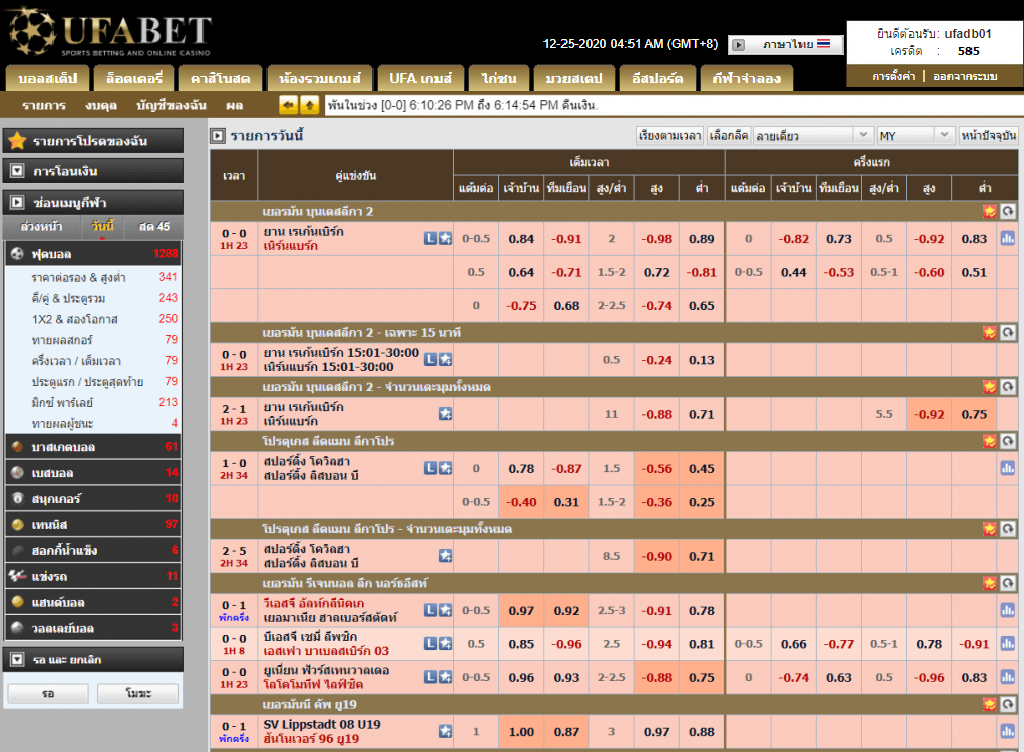Open the ลายเดี่ยว bet type dropdown
The height and width of the screenshot is (752, 1024).
click(812, 136)
